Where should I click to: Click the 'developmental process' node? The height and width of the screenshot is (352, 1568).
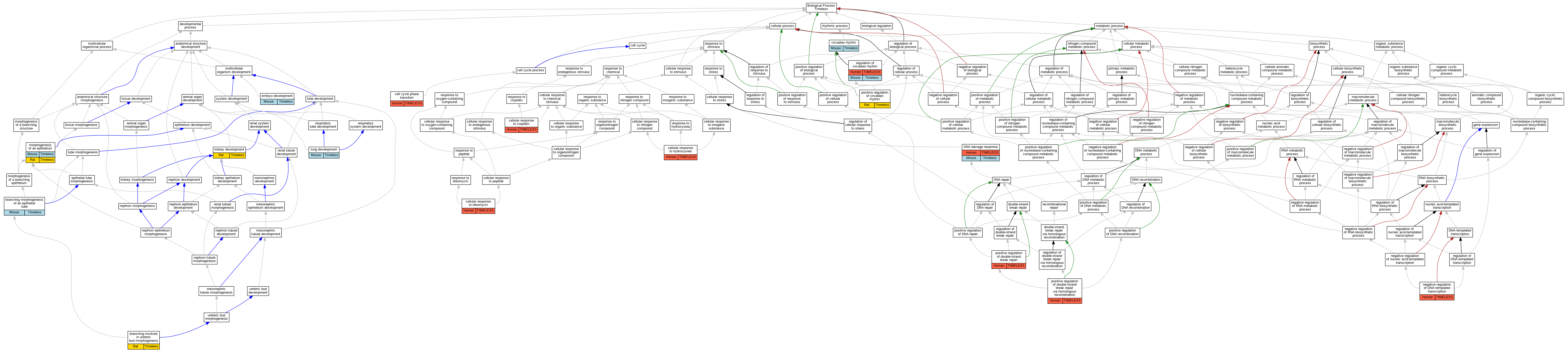tap(191, 26)
